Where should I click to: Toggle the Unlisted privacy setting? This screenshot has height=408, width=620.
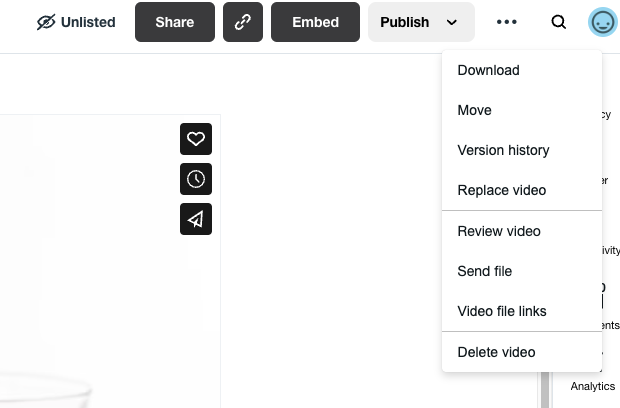click(76, 22)
